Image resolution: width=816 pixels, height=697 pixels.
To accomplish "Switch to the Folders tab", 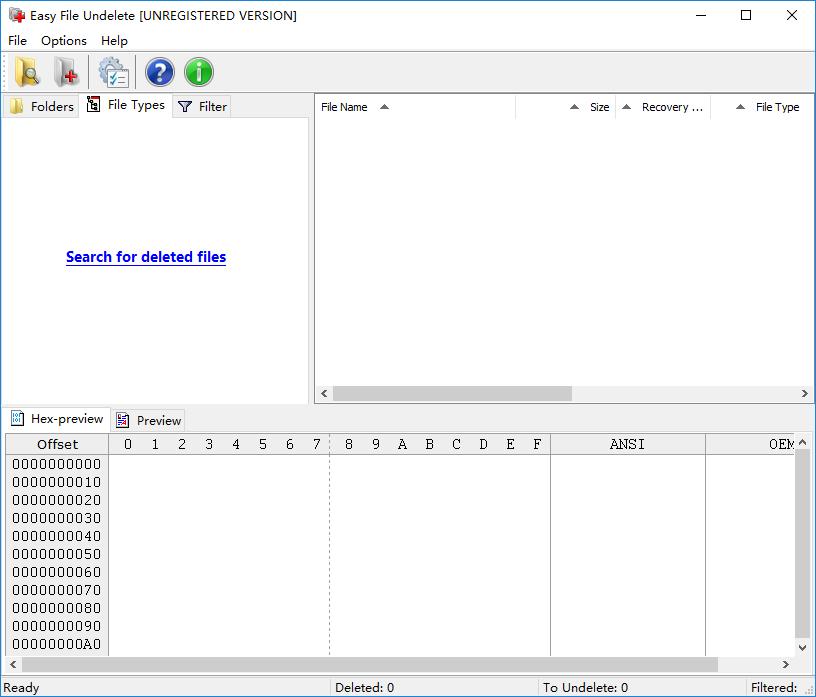I will pyautogui.click(x=41, y=106).
